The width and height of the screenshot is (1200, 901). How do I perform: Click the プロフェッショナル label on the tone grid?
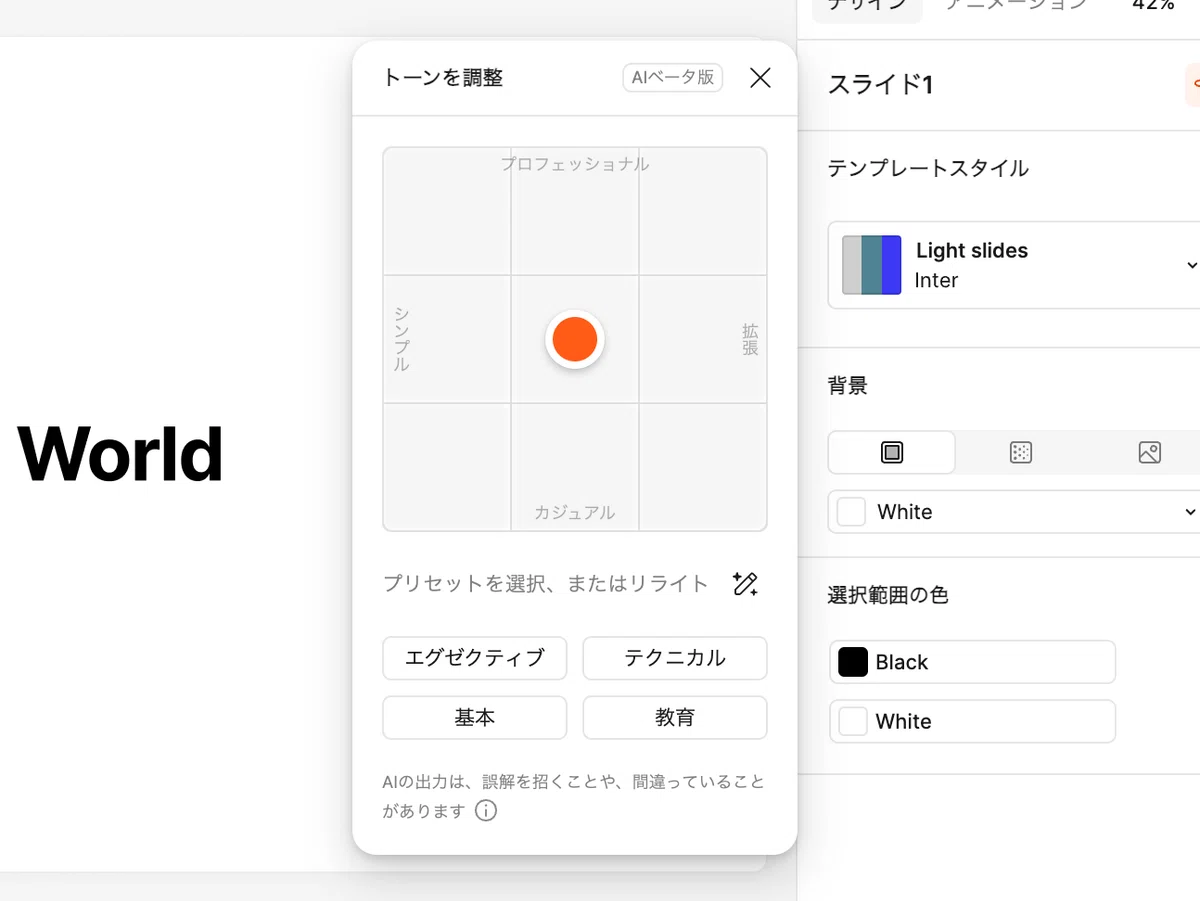(575, 164)
